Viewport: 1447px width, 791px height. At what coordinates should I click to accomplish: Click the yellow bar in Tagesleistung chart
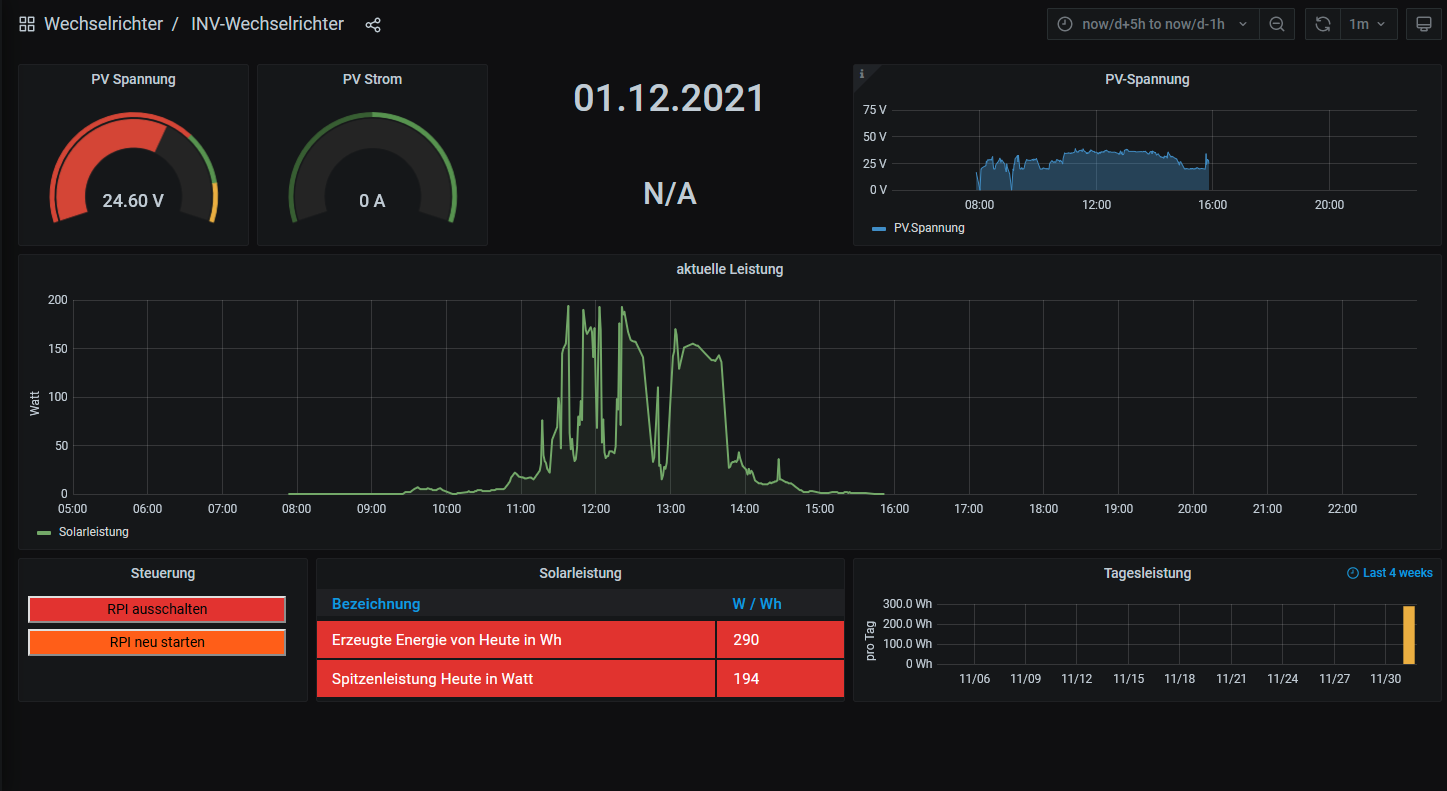1408,634
